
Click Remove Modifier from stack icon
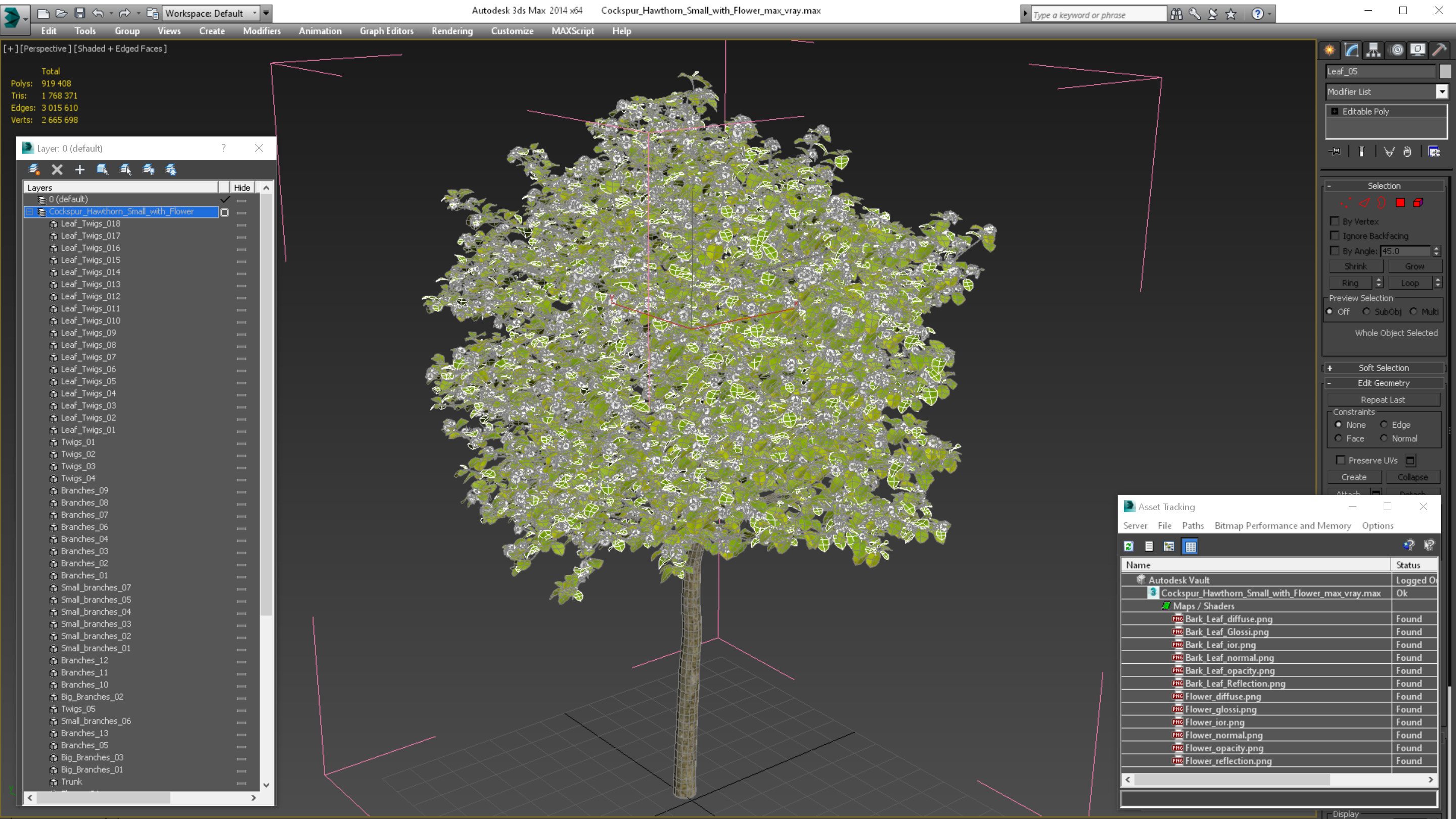click(1407, 152)
